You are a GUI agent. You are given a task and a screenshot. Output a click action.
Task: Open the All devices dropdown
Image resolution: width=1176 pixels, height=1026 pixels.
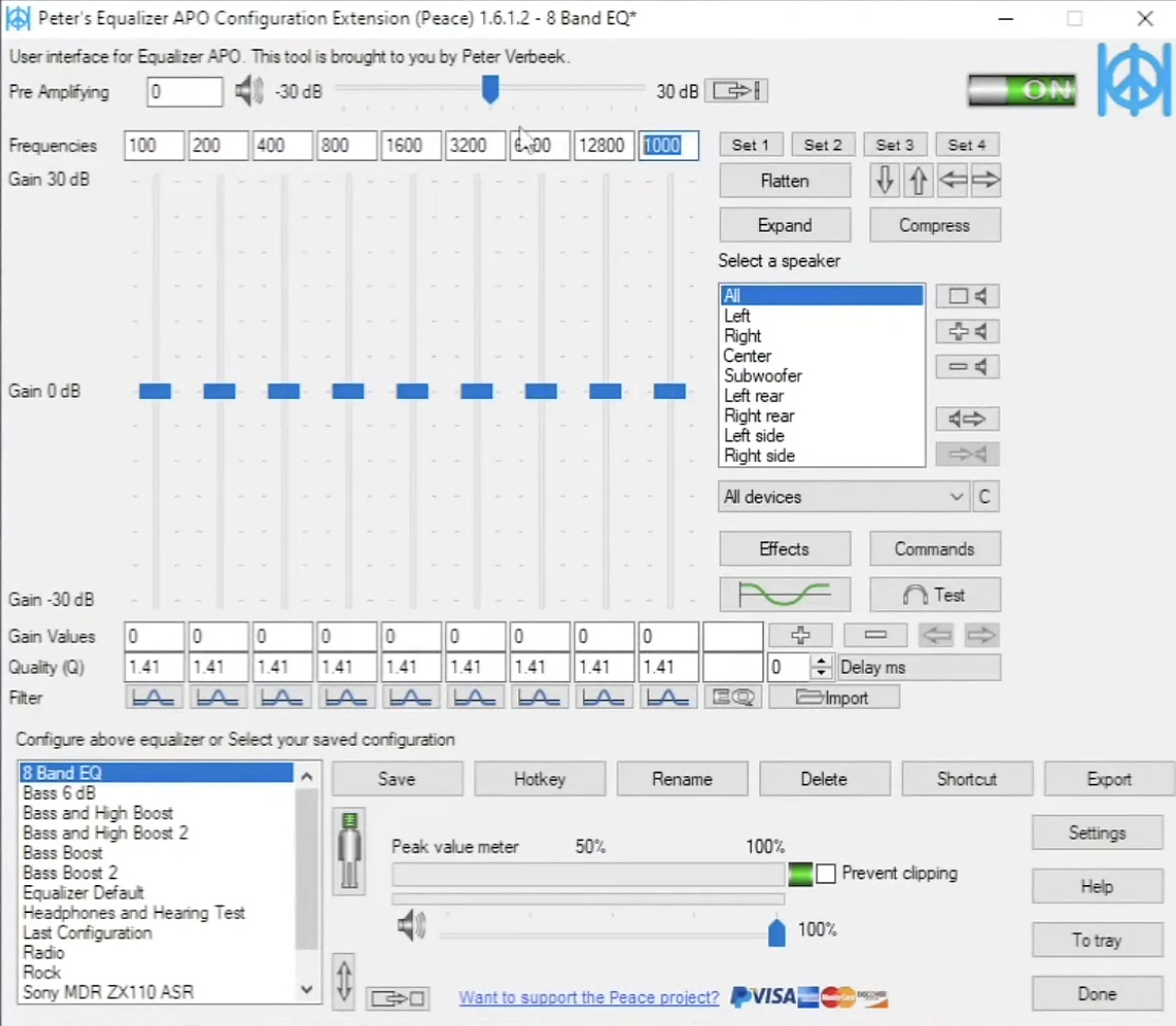coord(844,497)
